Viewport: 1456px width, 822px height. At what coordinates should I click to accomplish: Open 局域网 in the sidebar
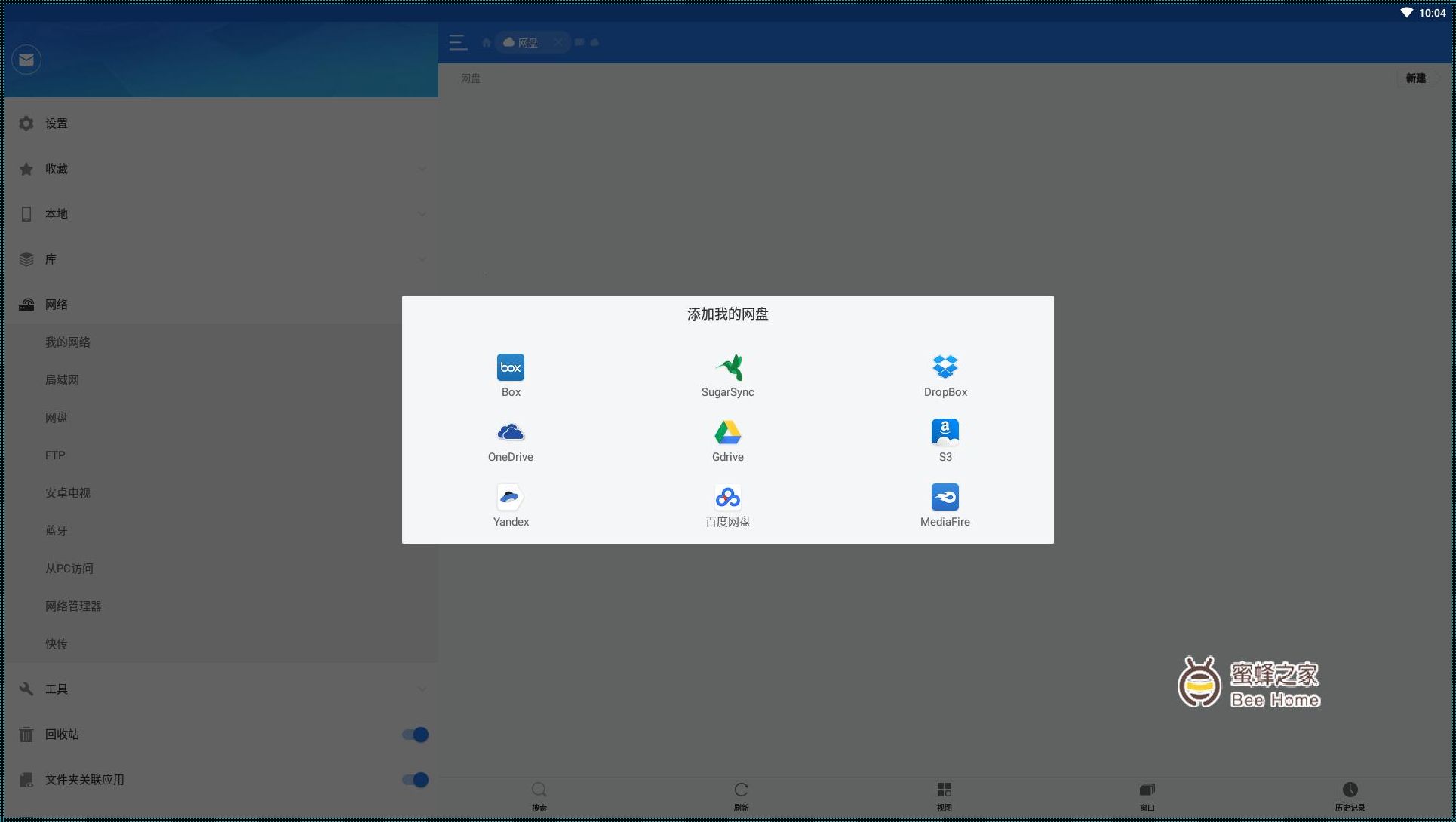click(x=62, y=380)
